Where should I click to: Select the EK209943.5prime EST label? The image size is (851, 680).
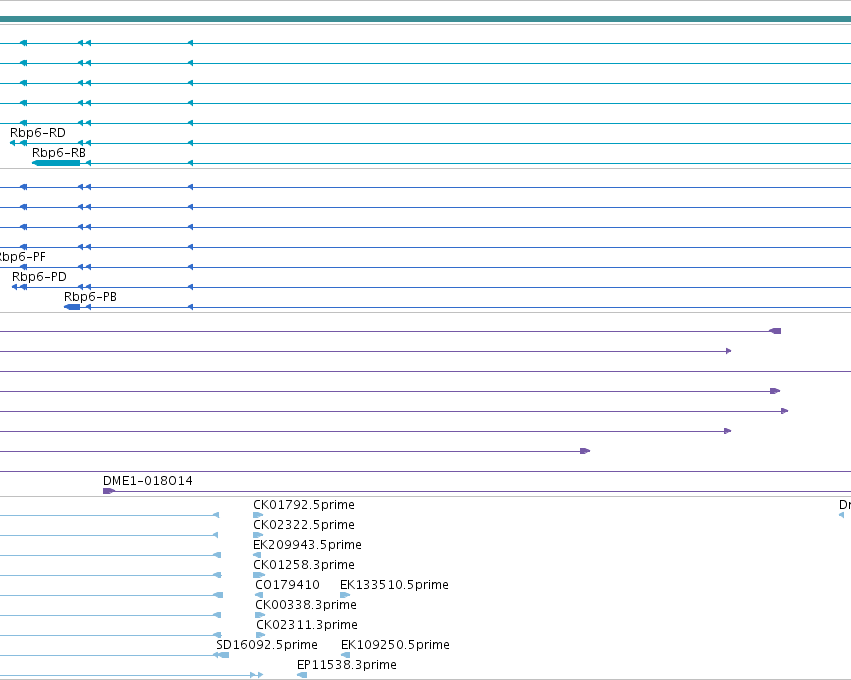click(x=307, y=545)
